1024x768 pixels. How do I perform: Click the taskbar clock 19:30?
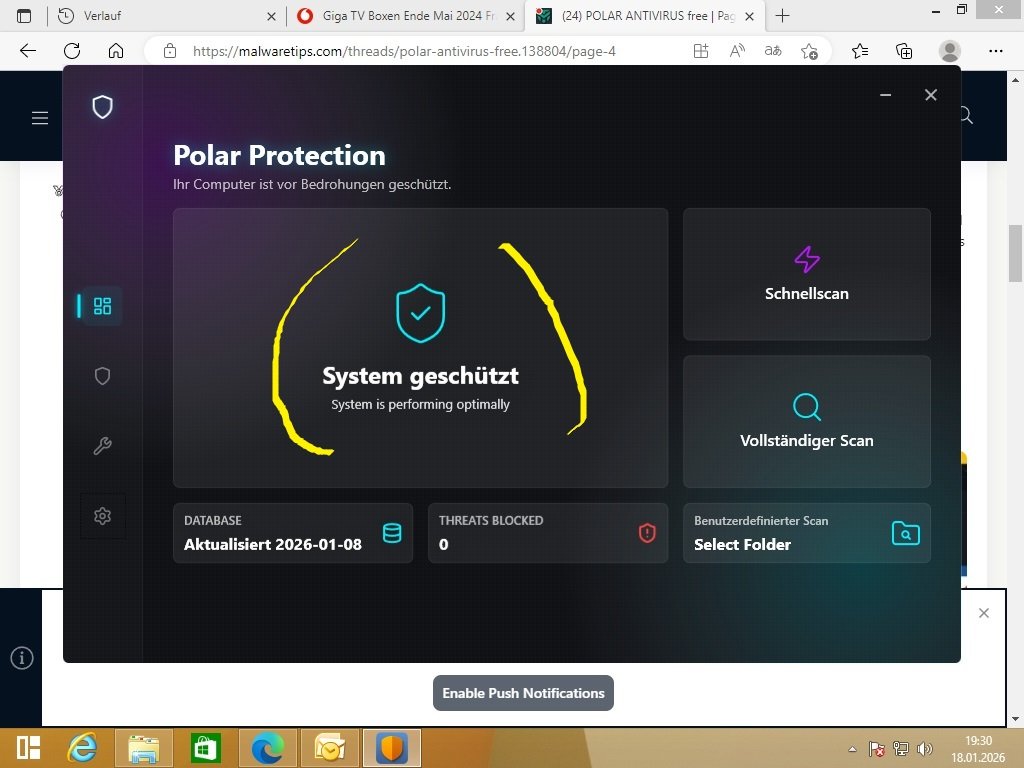[x=978, y=741]
